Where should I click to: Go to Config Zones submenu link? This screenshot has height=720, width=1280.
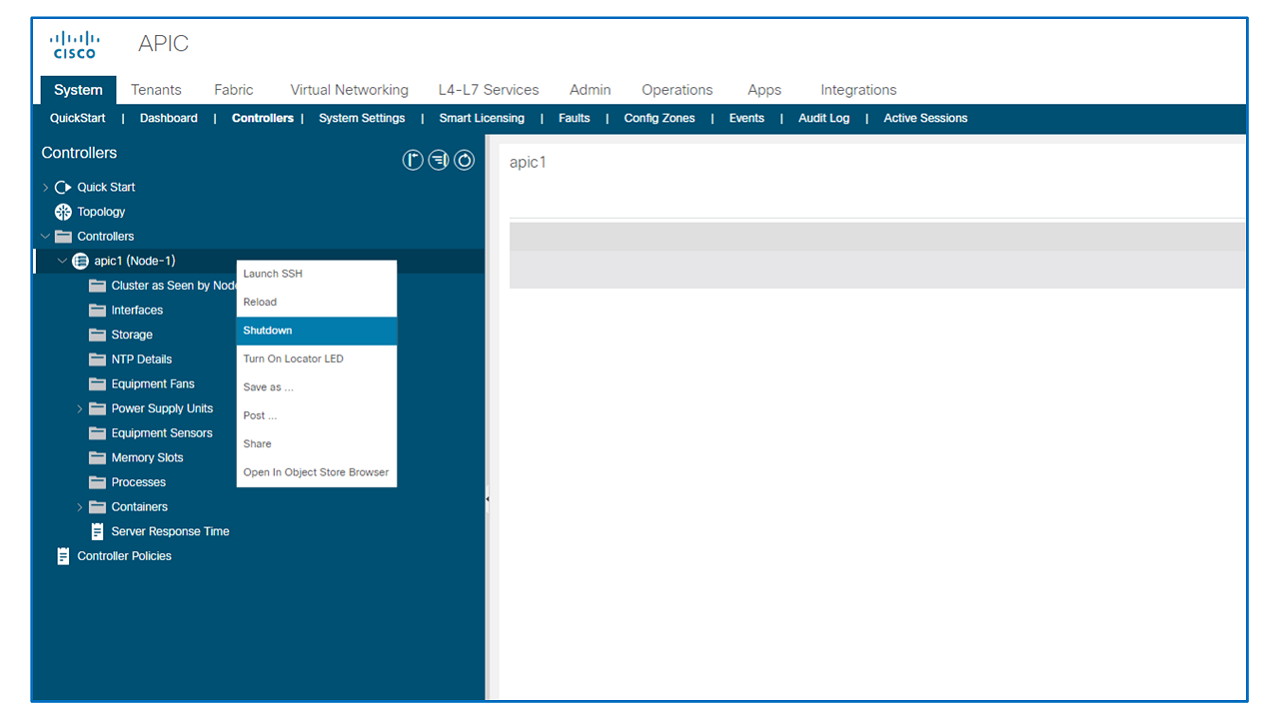click(x=659, y=118)
